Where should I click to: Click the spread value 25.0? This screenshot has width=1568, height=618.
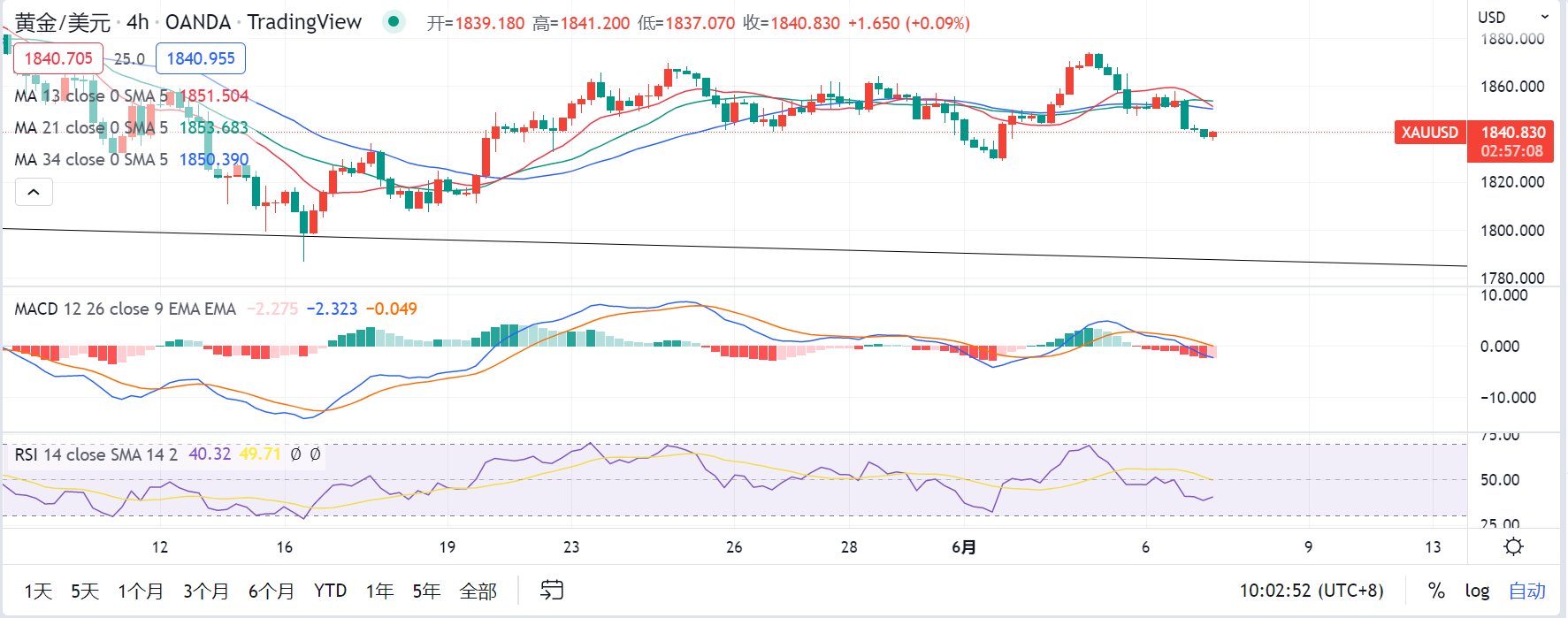(129, 59)
